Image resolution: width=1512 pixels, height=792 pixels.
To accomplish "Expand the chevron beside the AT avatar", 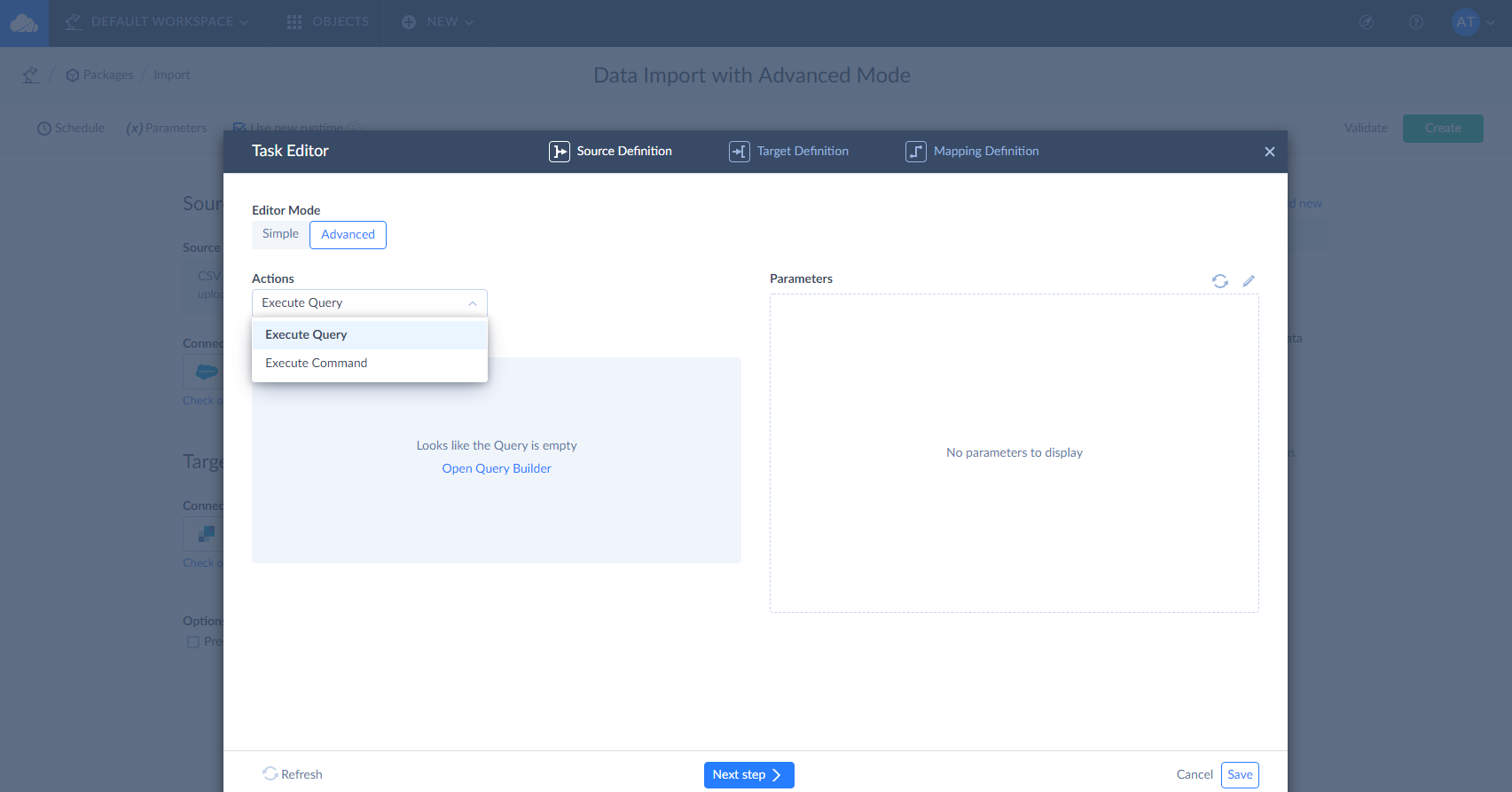I will click(x=1490, y=24).
